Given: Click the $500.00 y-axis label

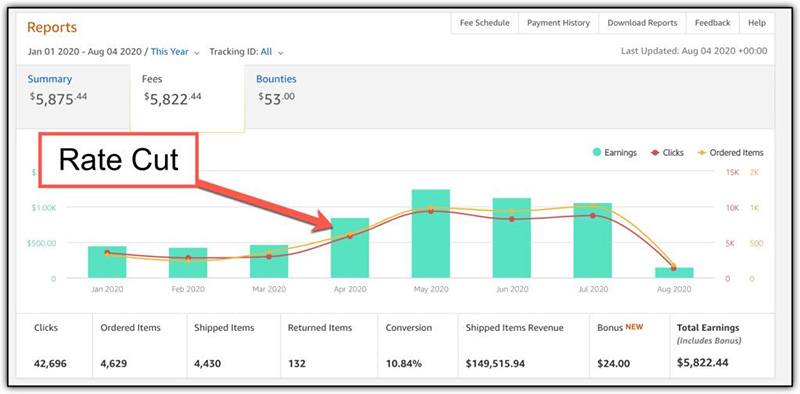Looking at the screenshot, I should pos(42,243).
